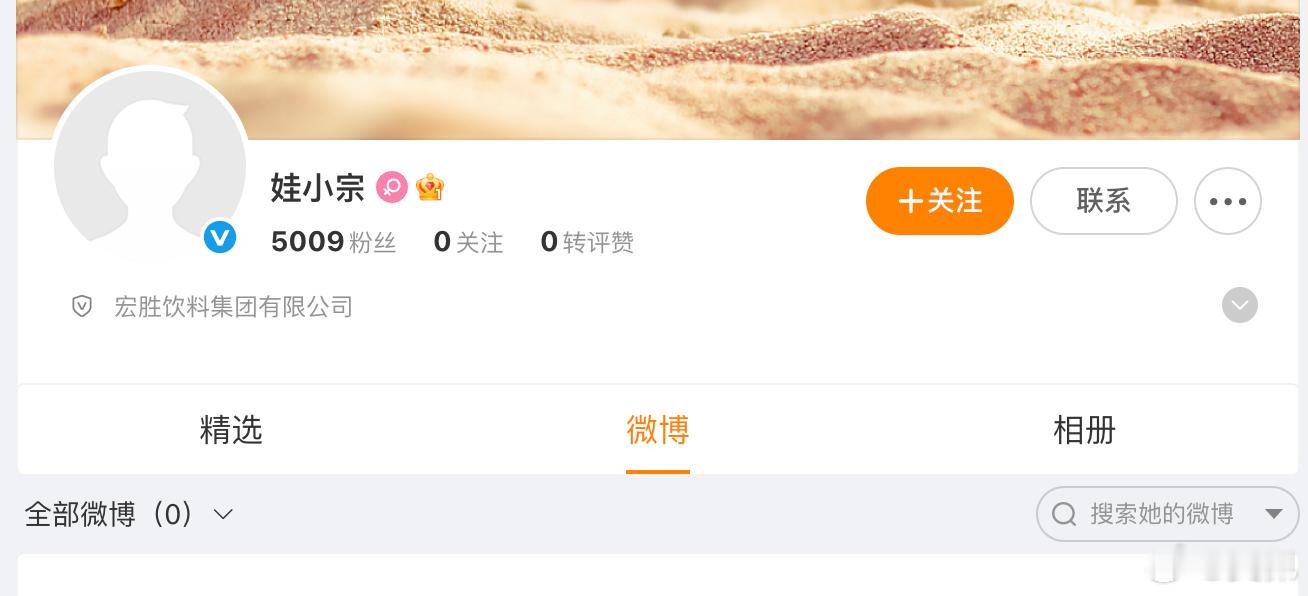View the 5009 粉丝 followers list
This screenshot has width=1308, height=596.
point(334,242)
